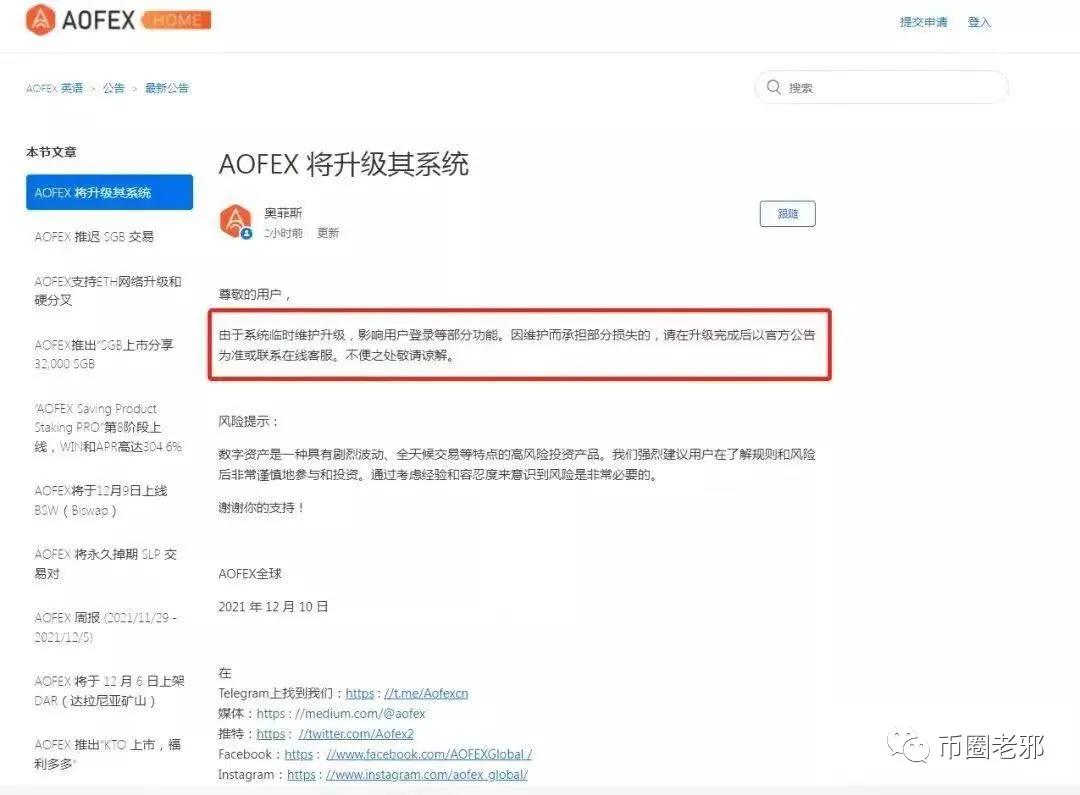The height and width of the screenshot is (795, 1080).
Task: Open the 提交申请 link in the header
Action: 922,21
